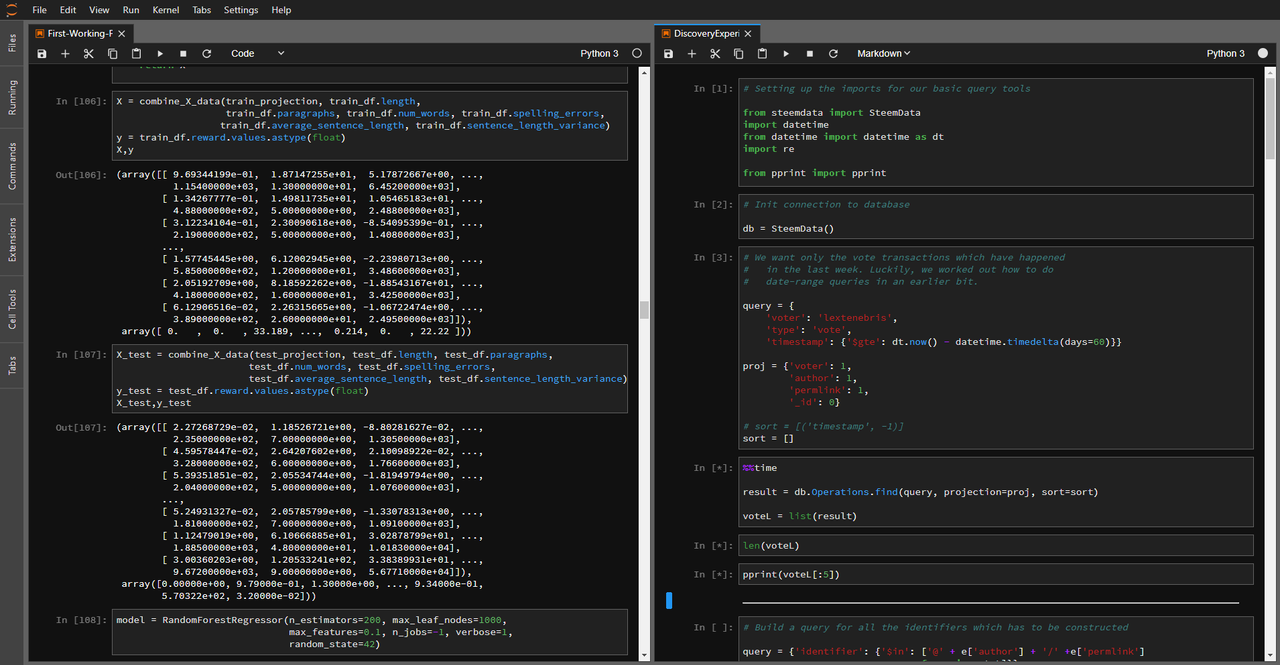Image resolution: width=1280 pixels, height=665 pixels.
Task: Paste cell in the right notebook toolbar
Action: [x=762, y=54]
